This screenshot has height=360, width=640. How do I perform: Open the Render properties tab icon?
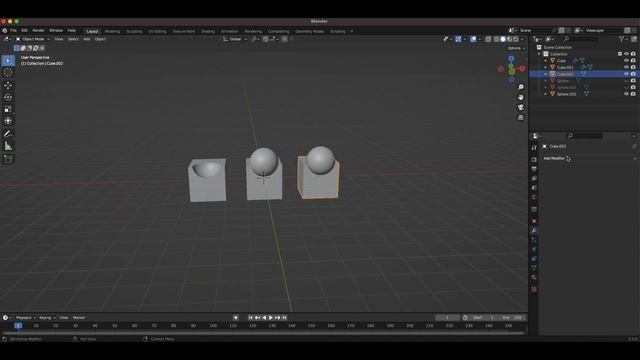coord(534,160)
